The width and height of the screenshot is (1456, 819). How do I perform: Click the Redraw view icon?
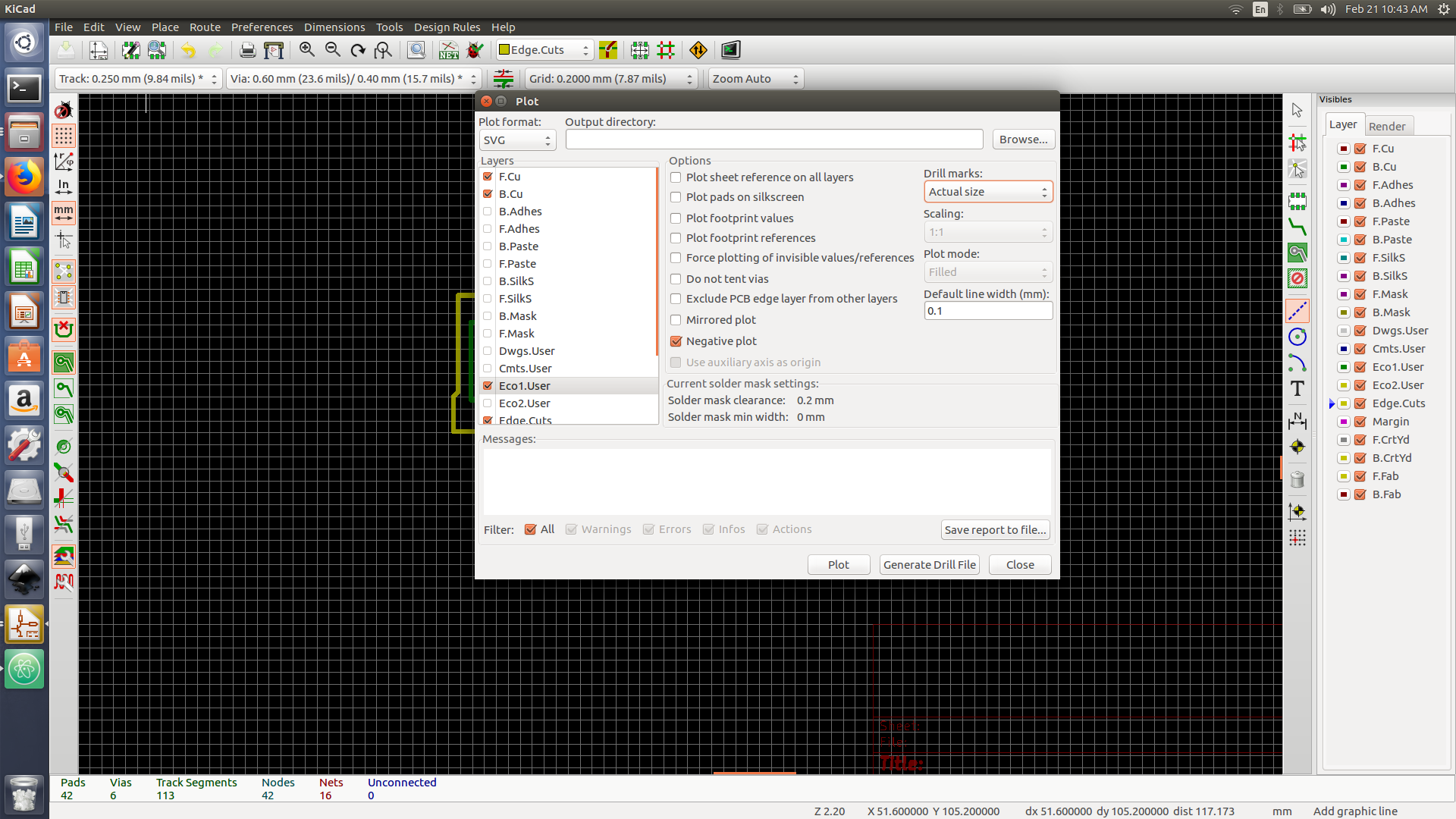point(358,50)
